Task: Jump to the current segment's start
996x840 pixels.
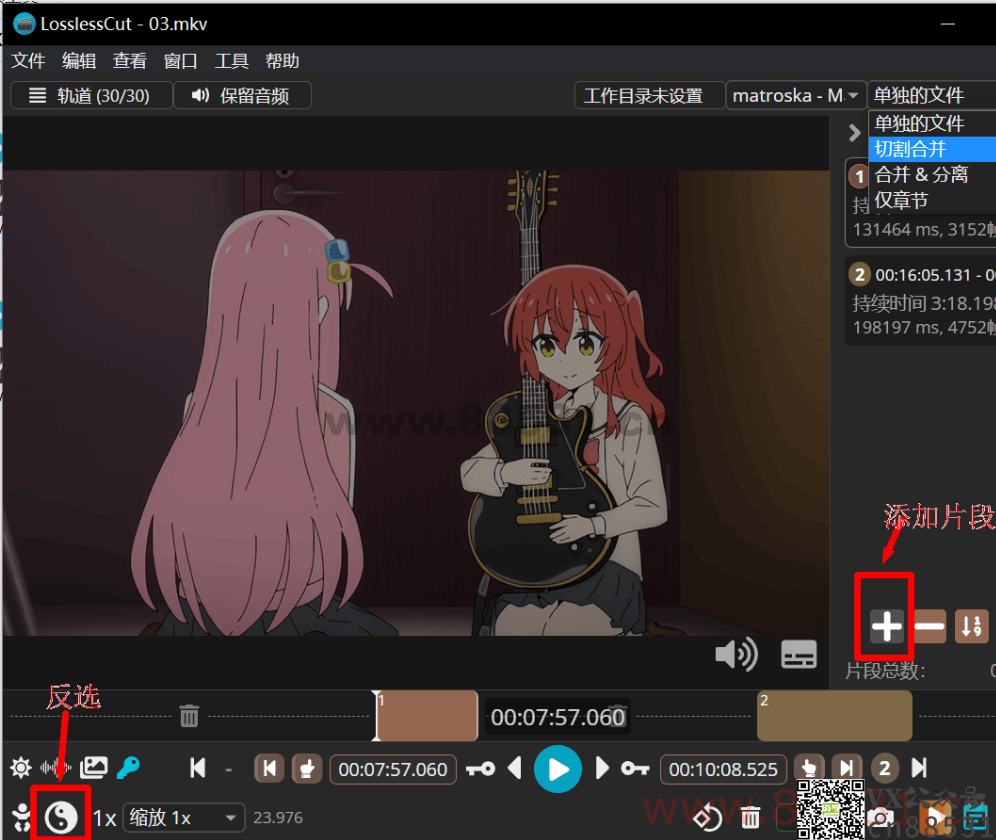Action: pos(269,769)
